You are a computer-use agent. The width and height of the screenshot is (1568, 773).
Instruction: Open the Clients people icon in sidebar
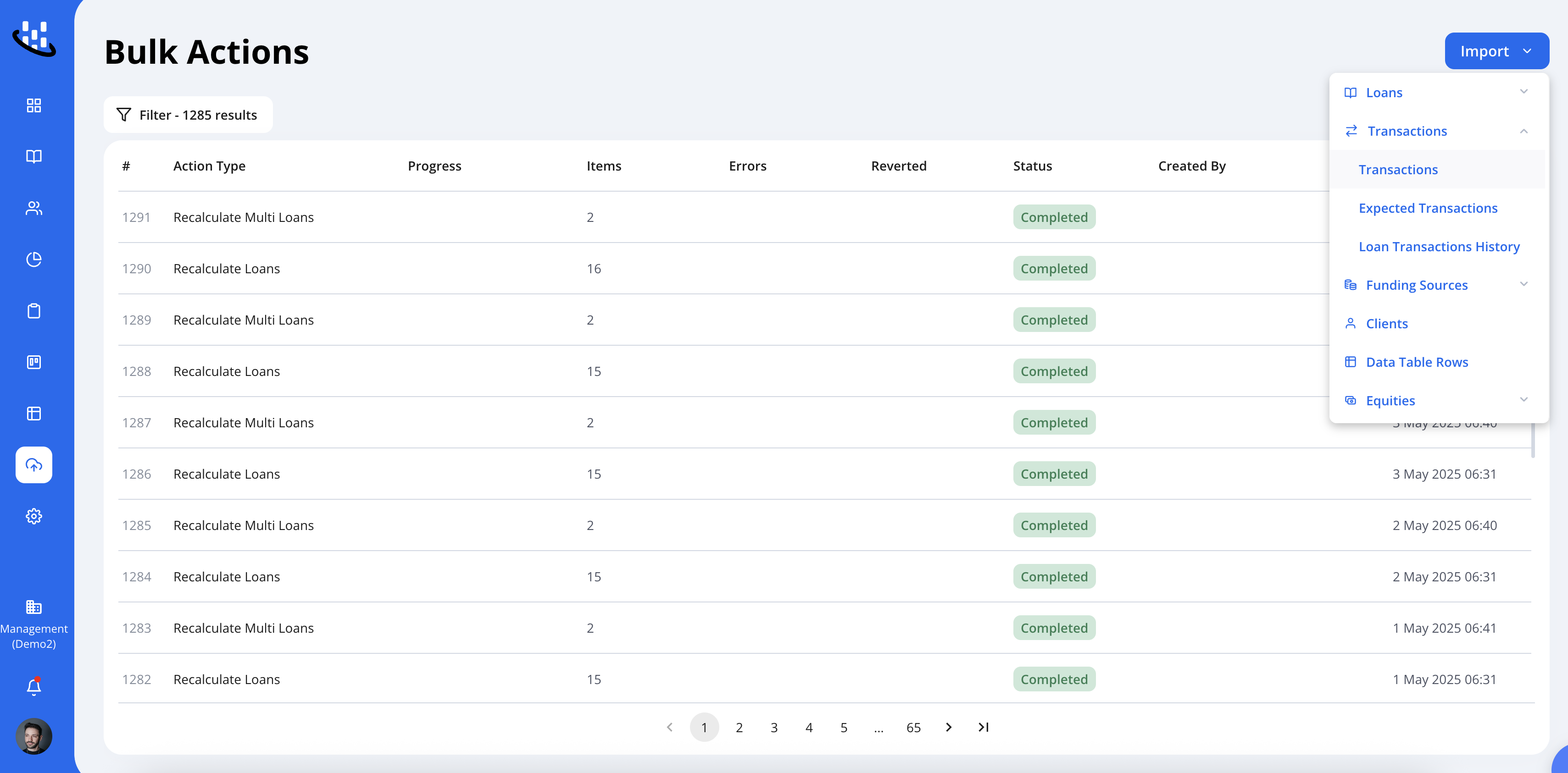pos(33,208)
